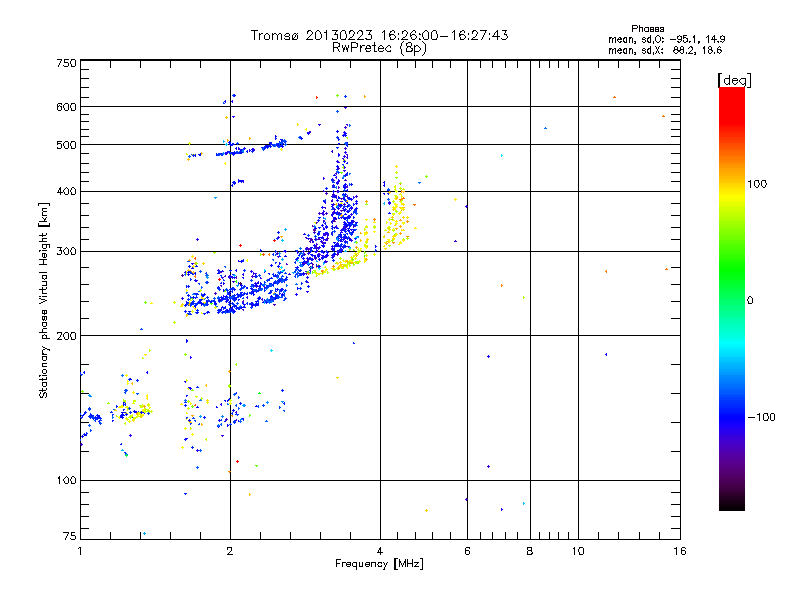The height and width of the screenshot is (600, 800).
Task: Click the "Stationary phase Virtual Height [km]" axis label
Action: tap(44, 300)
